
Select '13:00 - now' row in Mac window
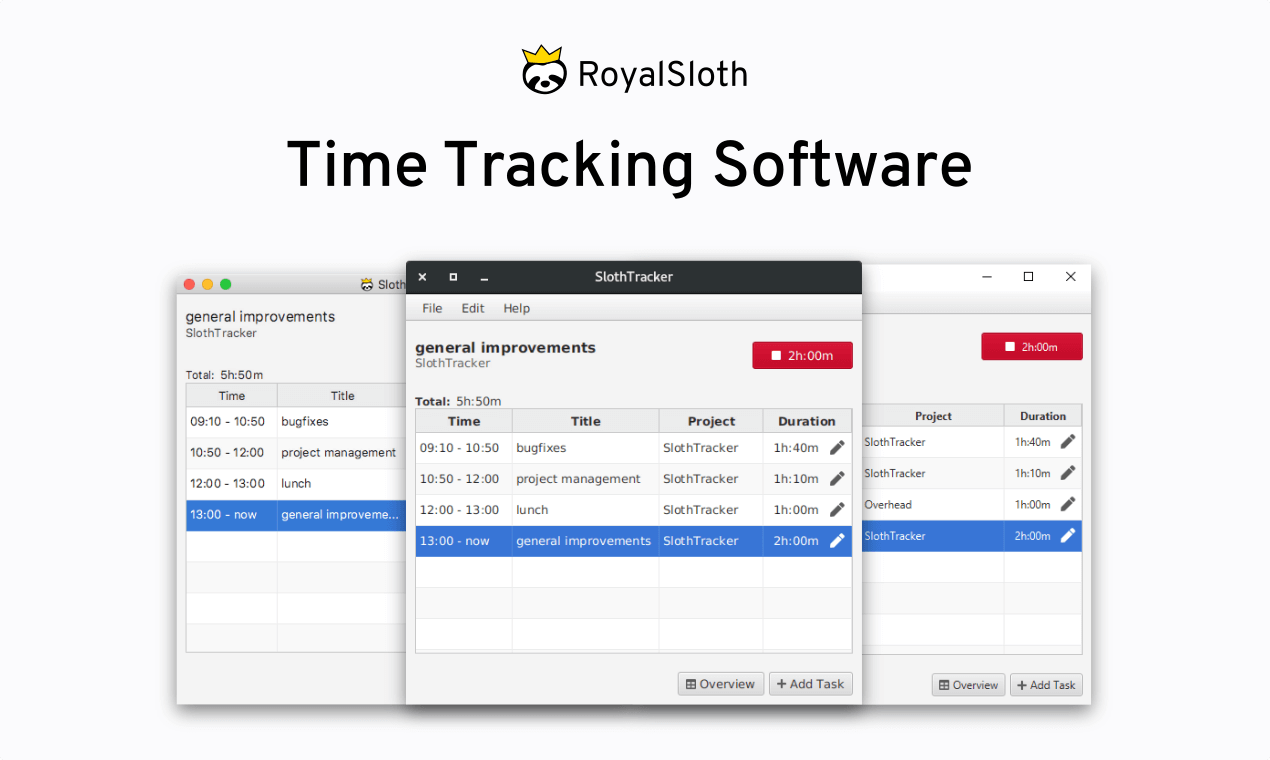click(x=297, y=515)
